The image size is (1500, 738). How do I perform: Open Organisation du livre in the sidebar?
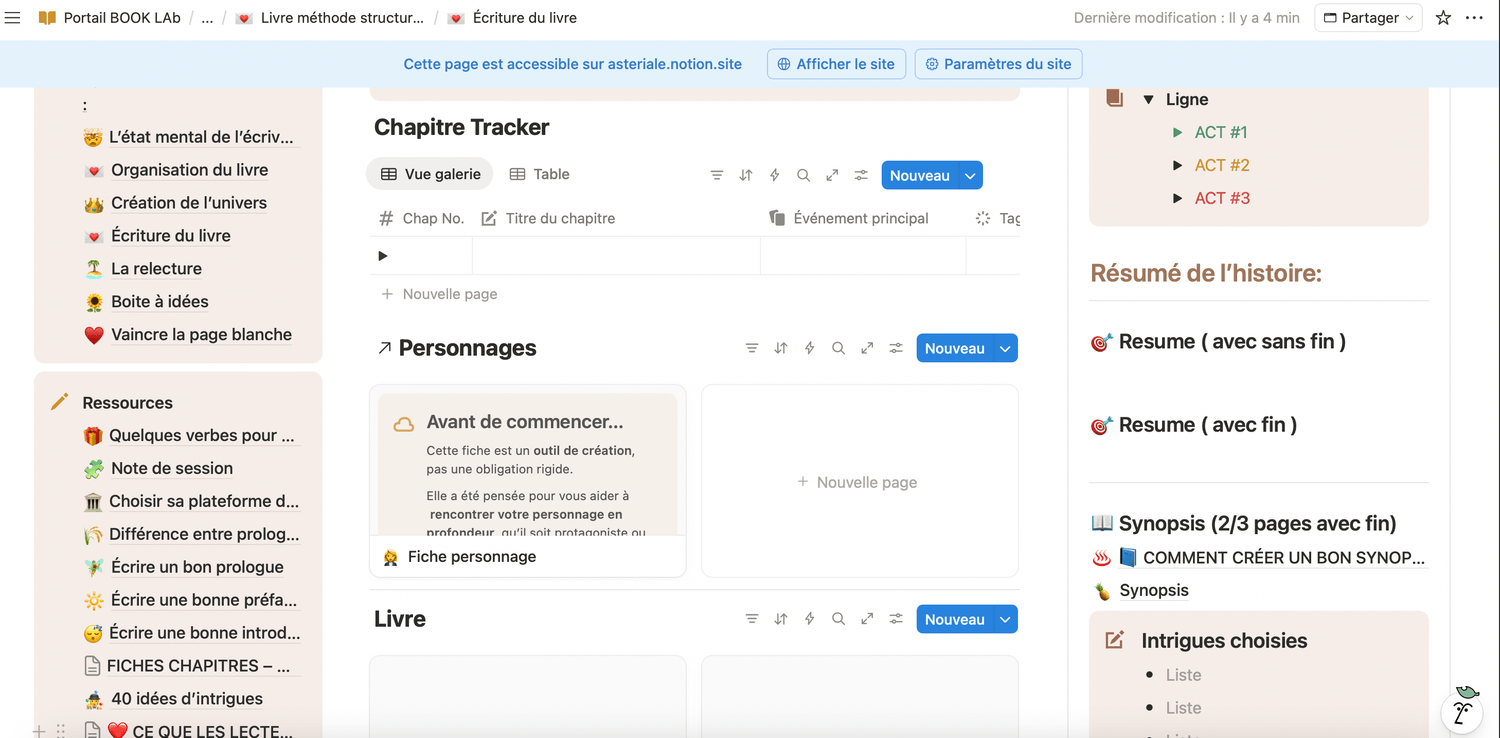(x=189, y=170)
